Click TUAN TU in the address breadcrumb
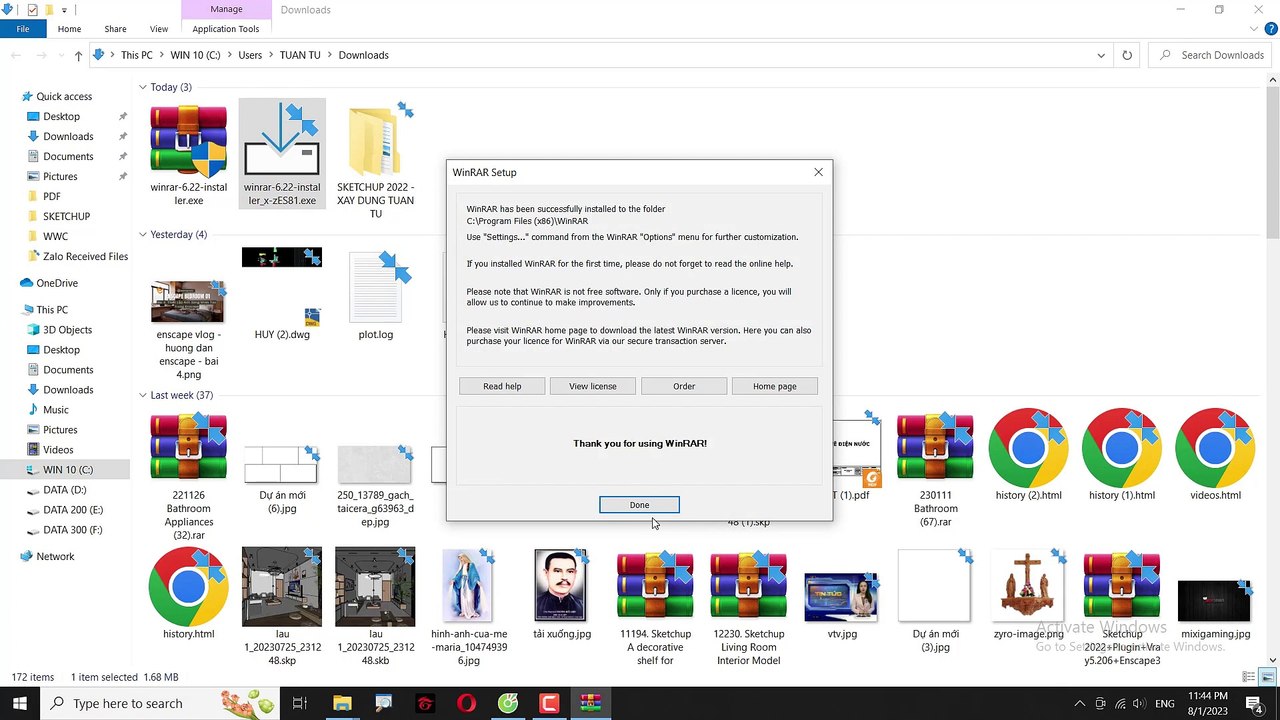The width and height of the screenshot is (1280, 720). click(300, 55)
